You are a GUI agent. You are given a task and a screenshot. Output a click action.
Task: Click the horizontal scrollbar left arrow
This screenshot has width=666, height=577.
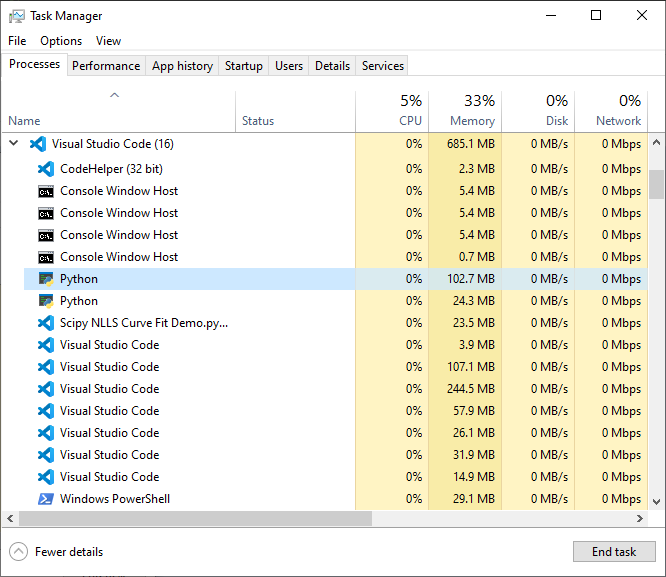tap(10, 518)
